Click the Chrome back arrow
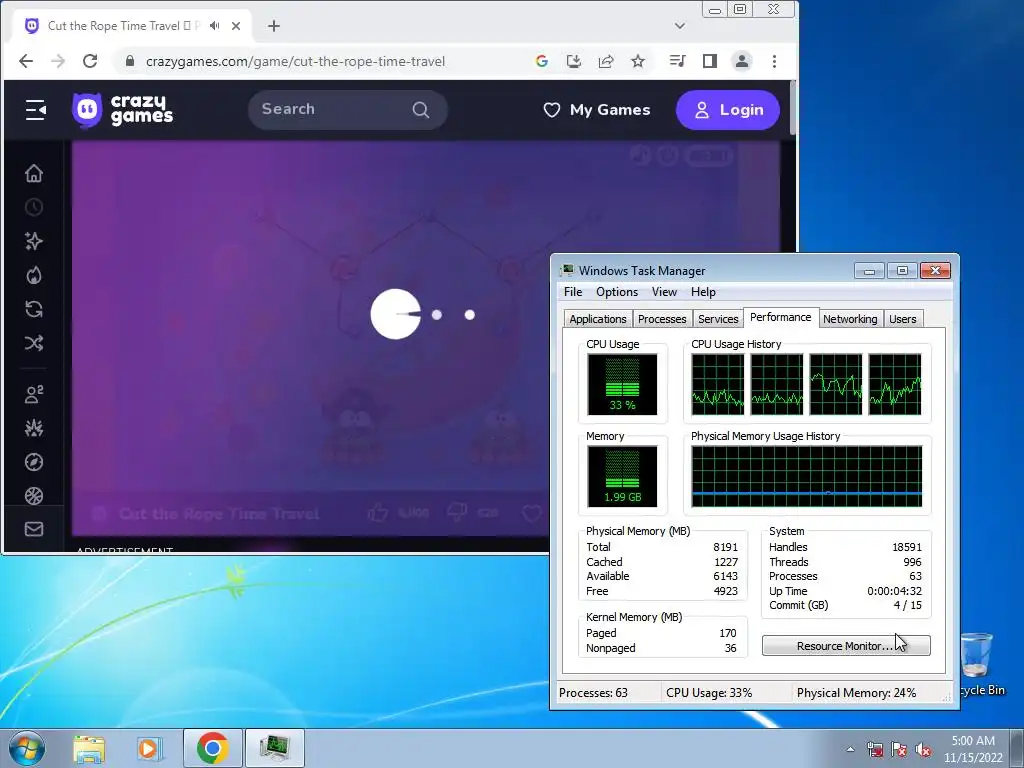1024x768 pixels. click(x=26, y=61)
